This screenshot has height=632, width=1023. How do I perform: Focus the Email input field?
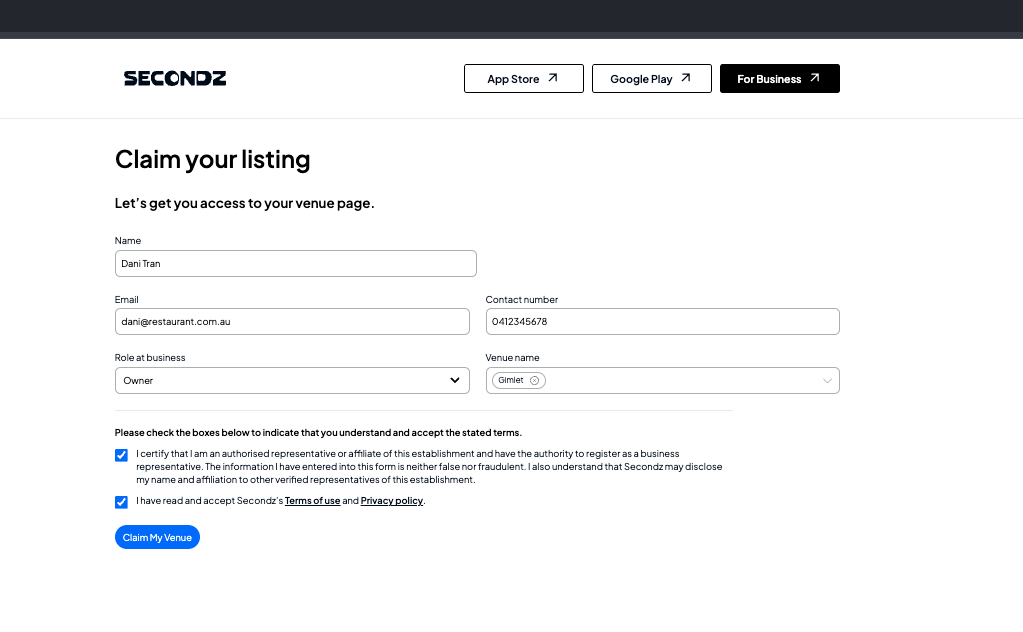tap(292, 322)
